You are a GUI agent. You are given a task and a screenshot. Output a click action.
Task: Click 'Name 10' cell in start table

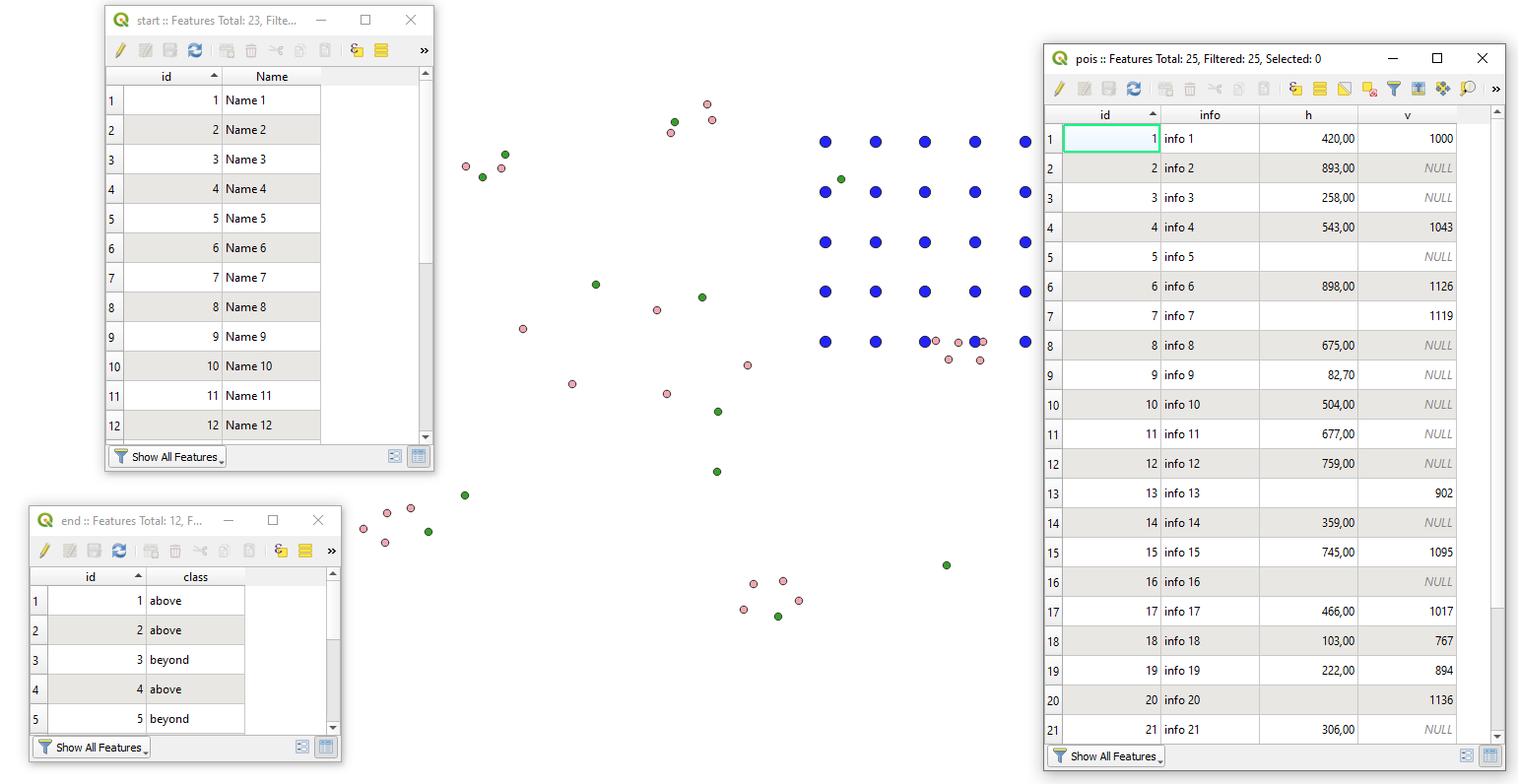[x=272, y=366]
